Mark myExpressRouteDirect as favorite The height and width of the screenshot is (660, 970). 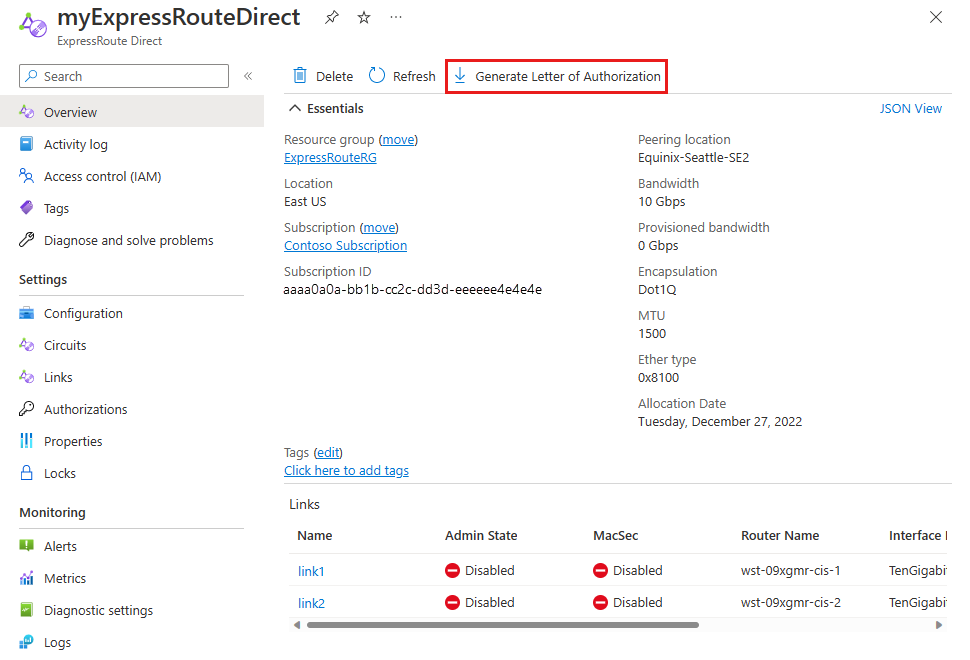point(363,17)
